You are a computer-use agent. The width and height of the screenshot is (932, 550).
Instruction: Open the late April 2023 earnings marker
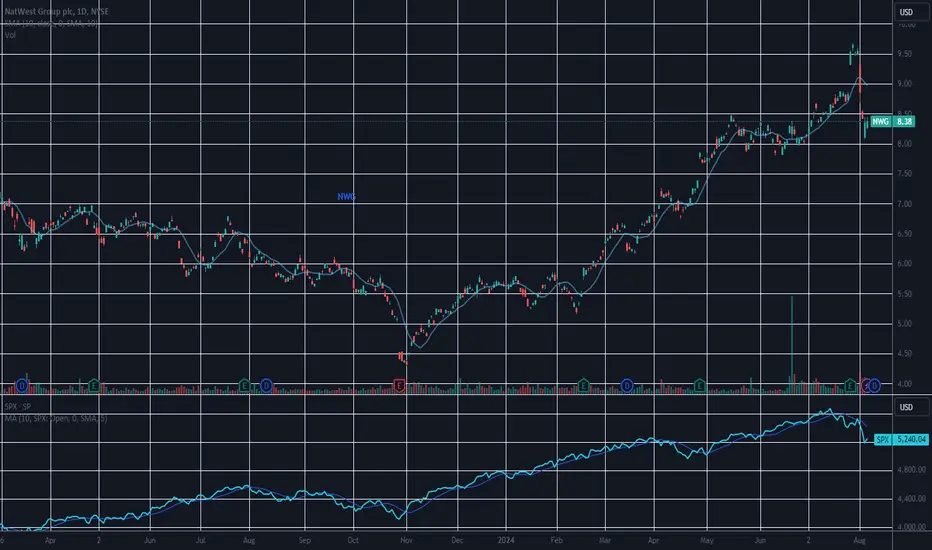93,386
